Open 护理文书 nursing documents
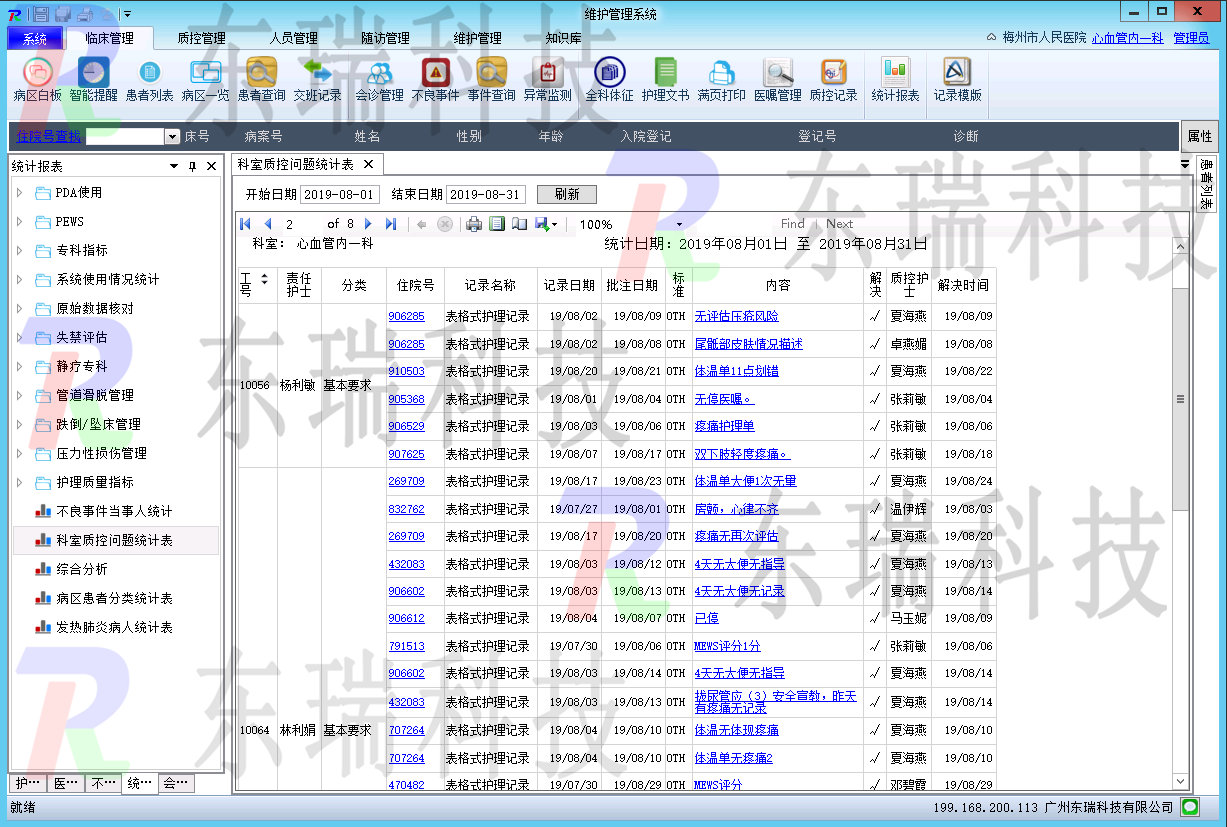 (665, 80)
